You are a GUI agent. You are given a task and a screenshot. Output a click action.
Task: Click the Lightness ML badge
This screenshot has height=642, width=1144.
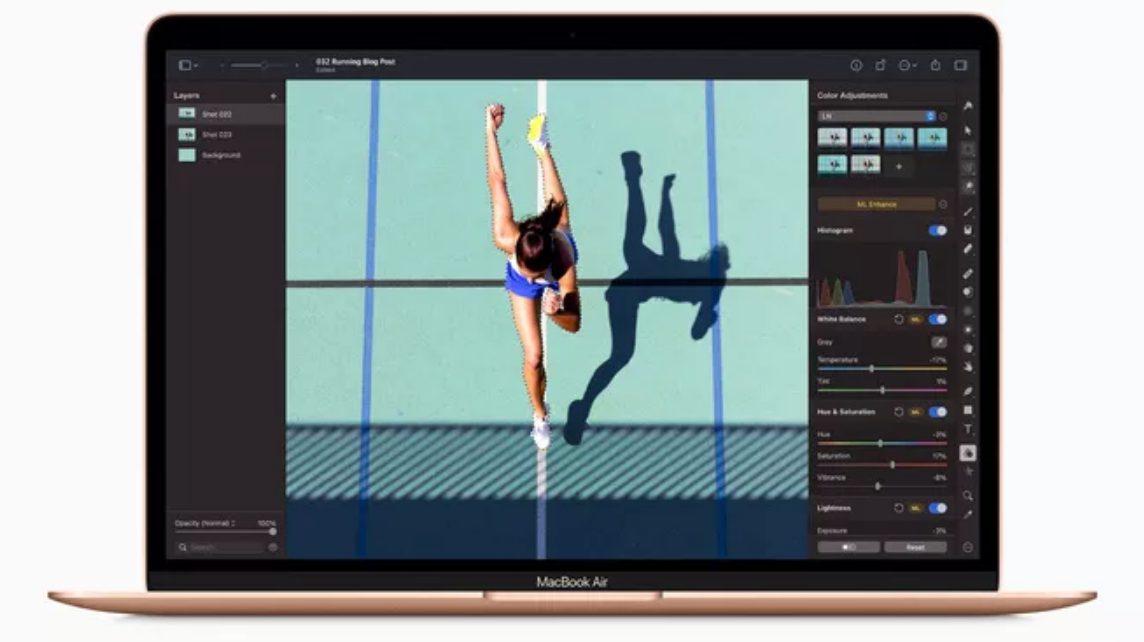coord(916,508)
